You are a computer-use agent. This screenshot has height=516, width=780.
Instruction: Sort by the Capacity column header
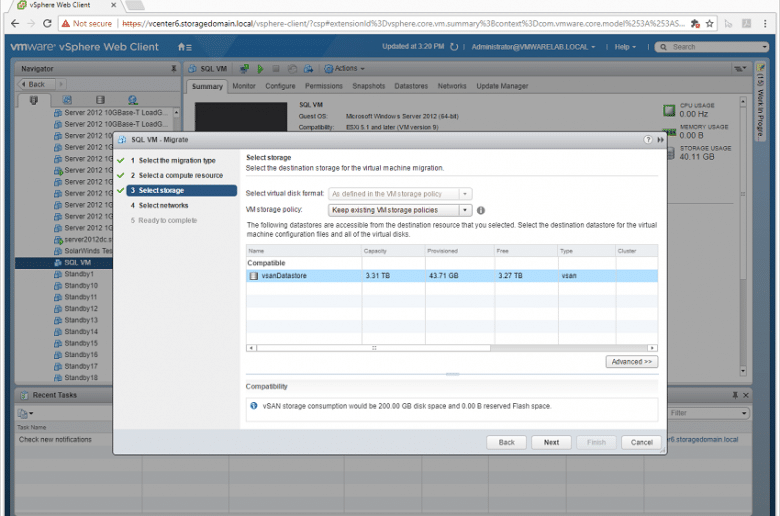[x=393, y=251]
